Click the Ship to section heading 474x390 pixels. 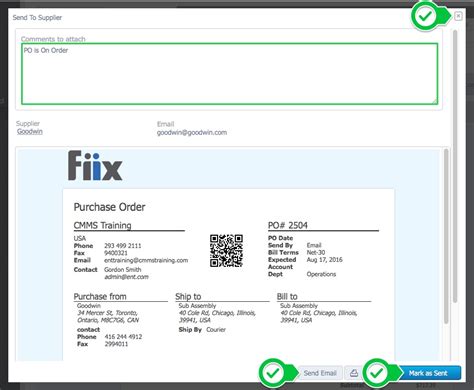[x=188, y=296]
